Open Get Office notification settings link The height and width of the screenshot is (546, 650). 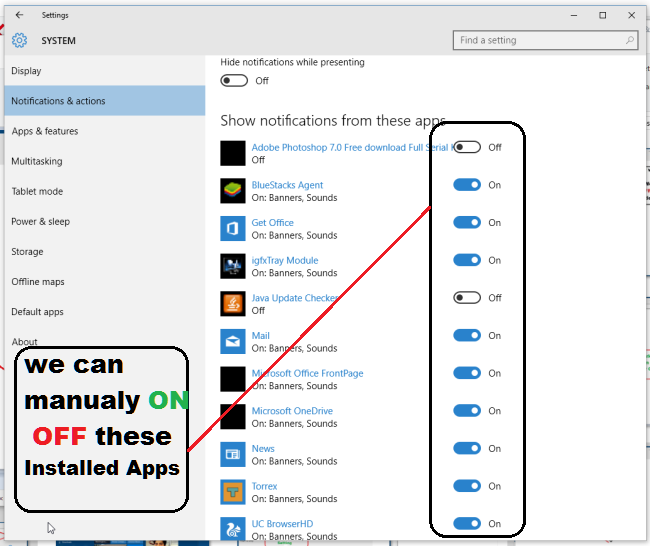[272, 223]
